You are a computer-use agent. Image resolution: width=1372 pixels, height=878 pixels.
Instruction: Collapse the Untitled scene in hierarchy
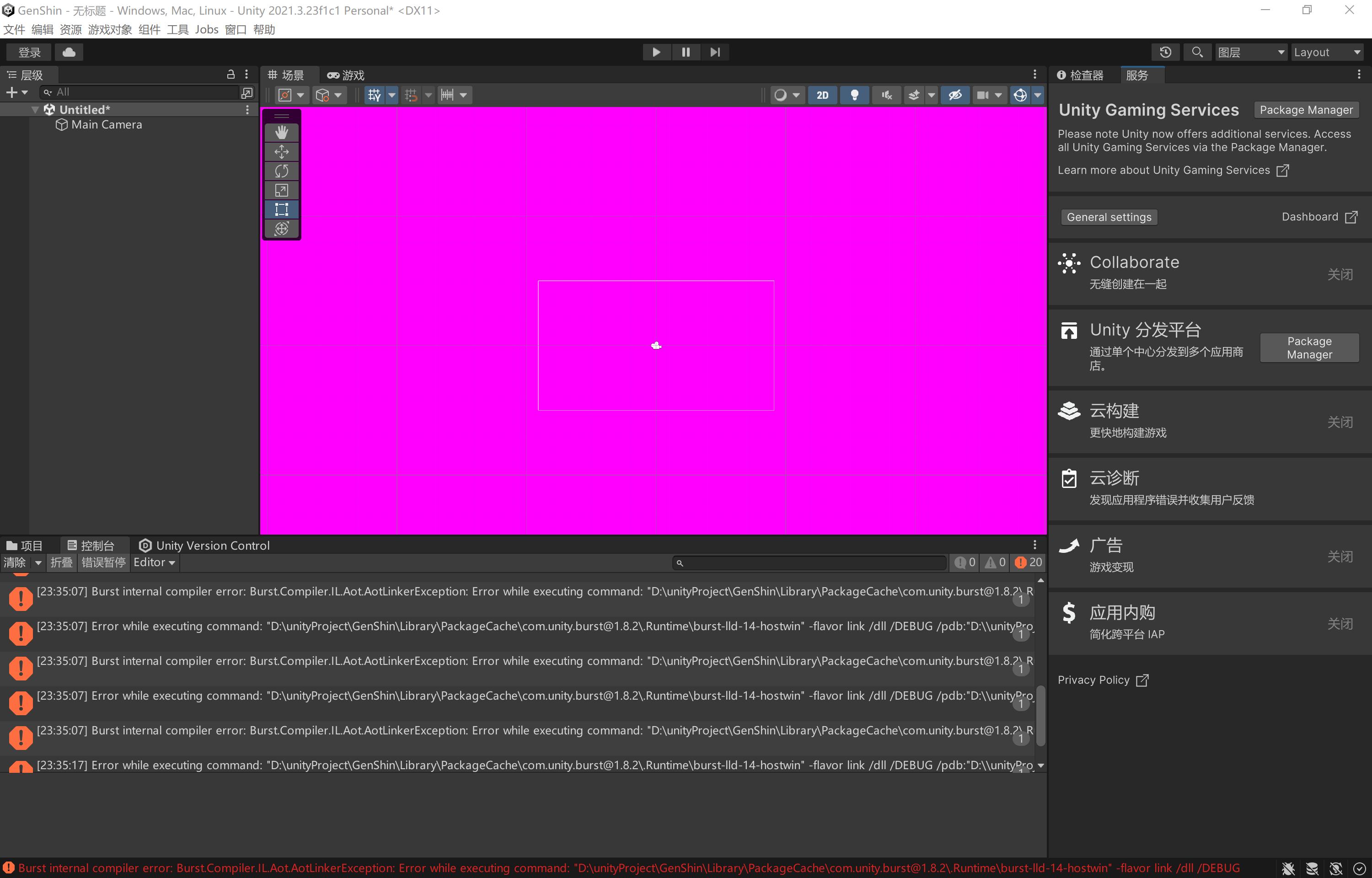pyautogui.click(x=35, y=109)
